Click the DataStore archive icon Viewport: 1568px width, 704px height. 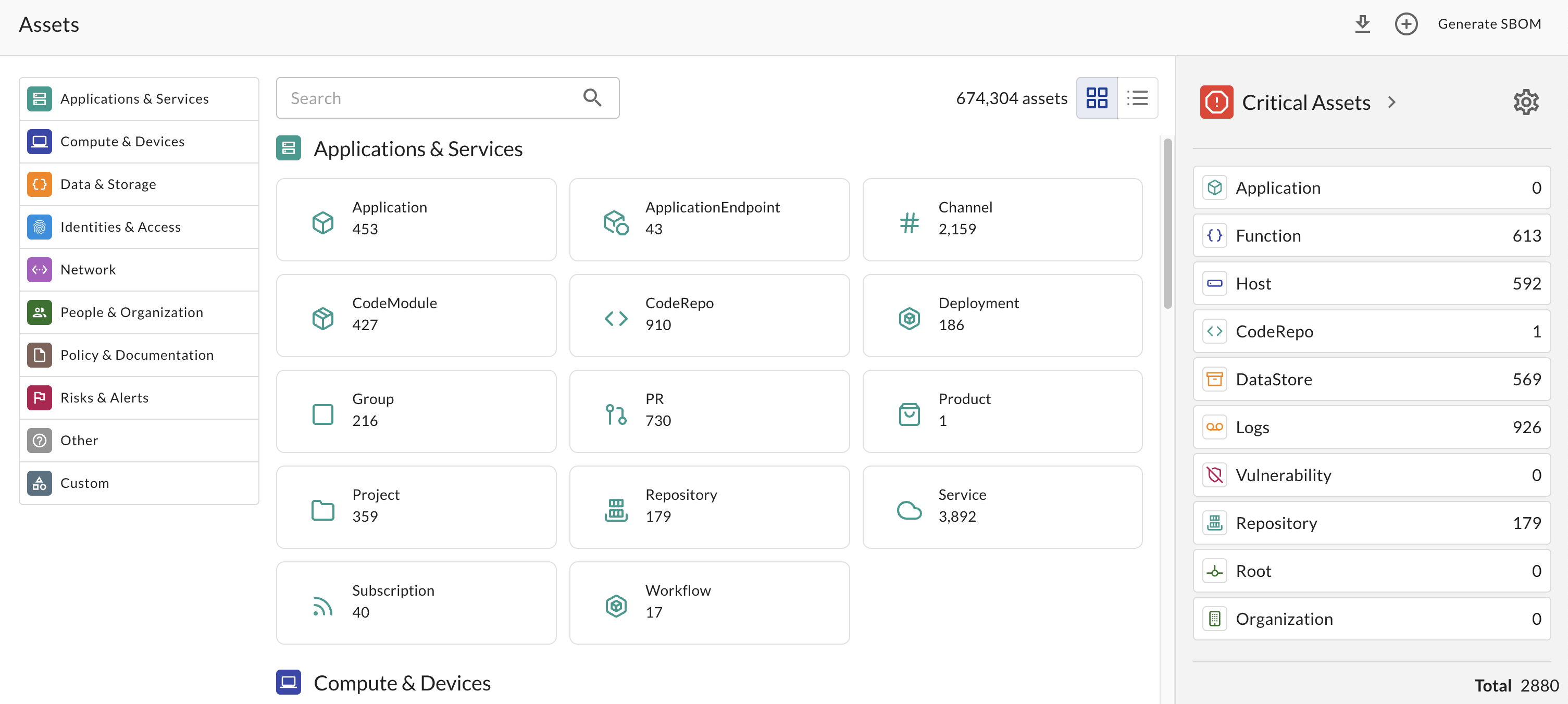click(1214, 379)
